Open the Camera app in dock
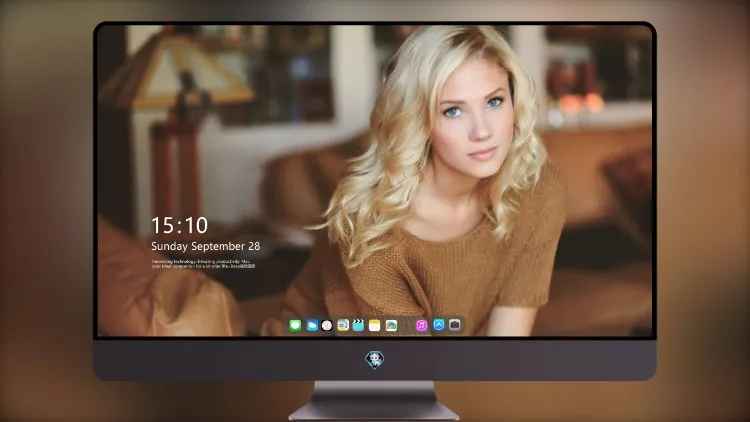750x422 pixels. 455,325
